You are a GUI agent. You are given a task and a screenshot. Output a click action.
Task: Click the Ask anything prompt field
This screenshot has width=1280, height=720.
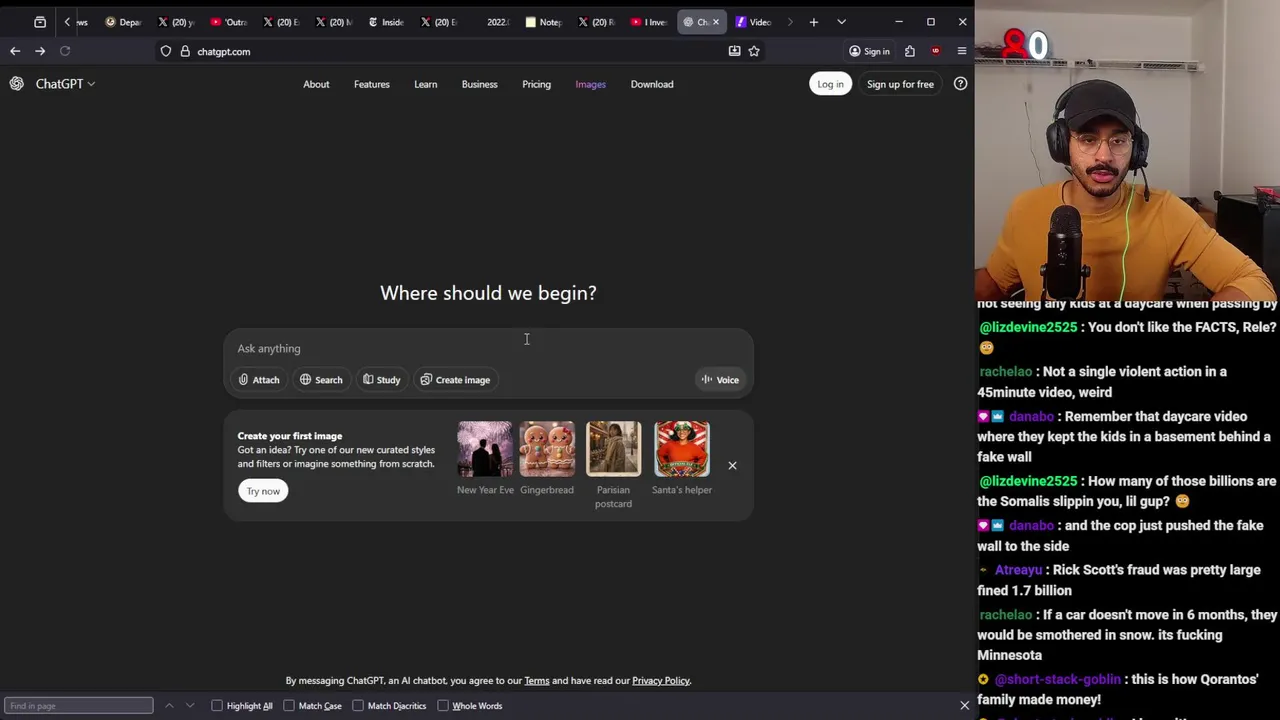point(488,348)
